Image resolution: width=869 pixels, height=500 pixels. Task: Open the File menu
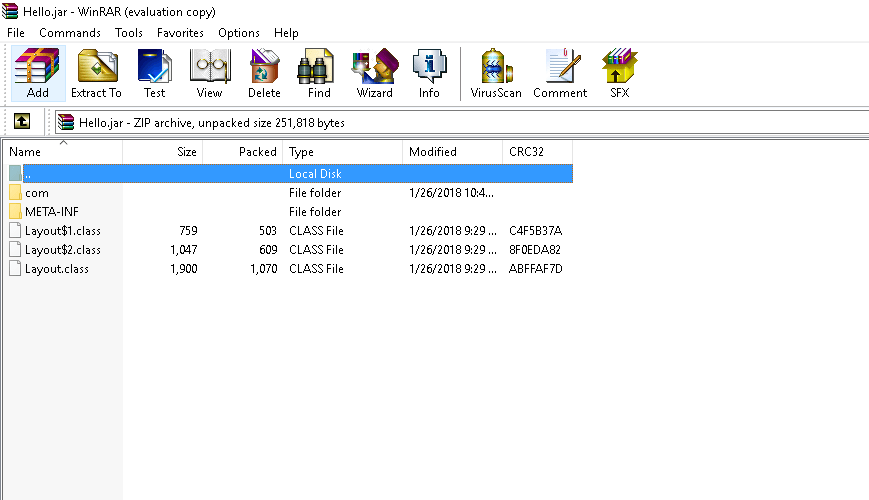pyautogui.click(x=16, y=33)
